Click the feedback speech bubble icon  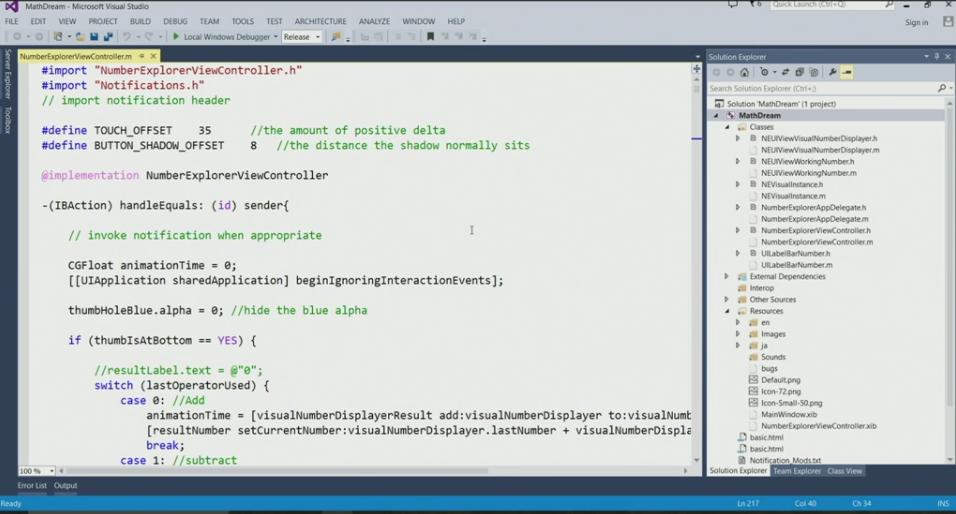(733, 4)
